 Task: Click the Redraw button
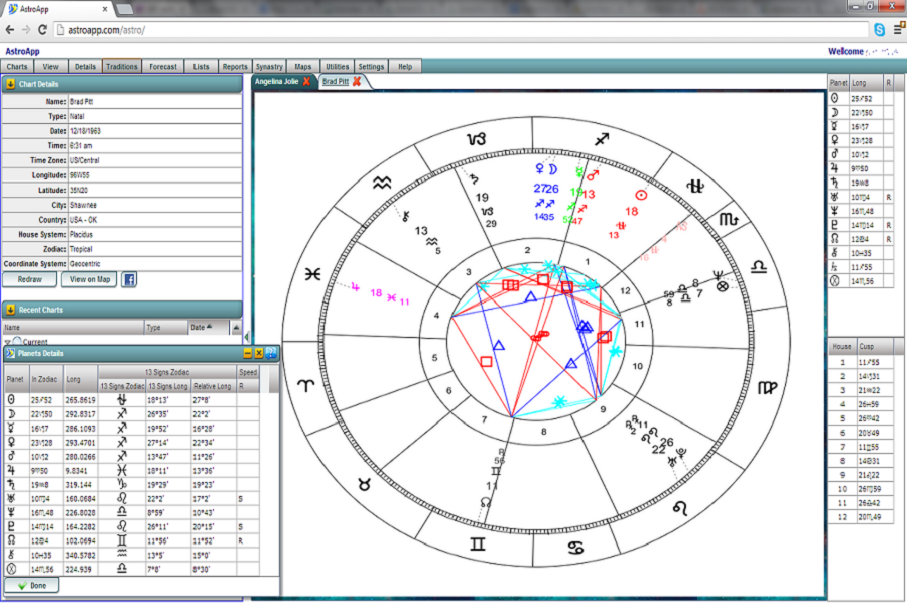[x=30, y=279]
